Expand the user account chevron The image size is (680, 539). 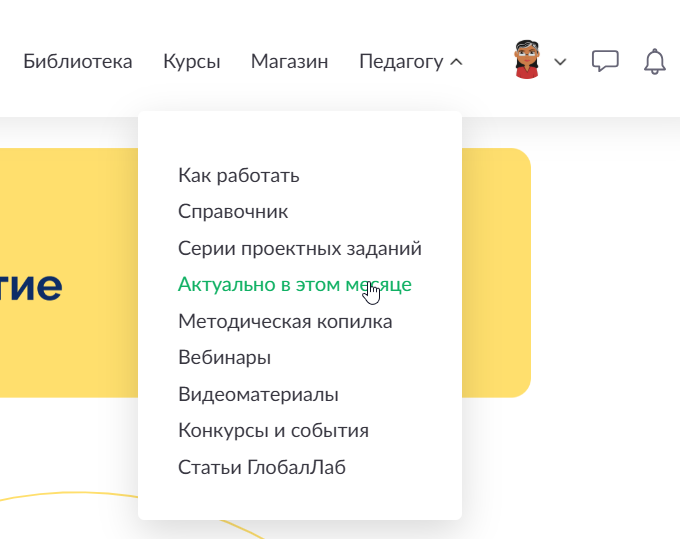[560, 62]
